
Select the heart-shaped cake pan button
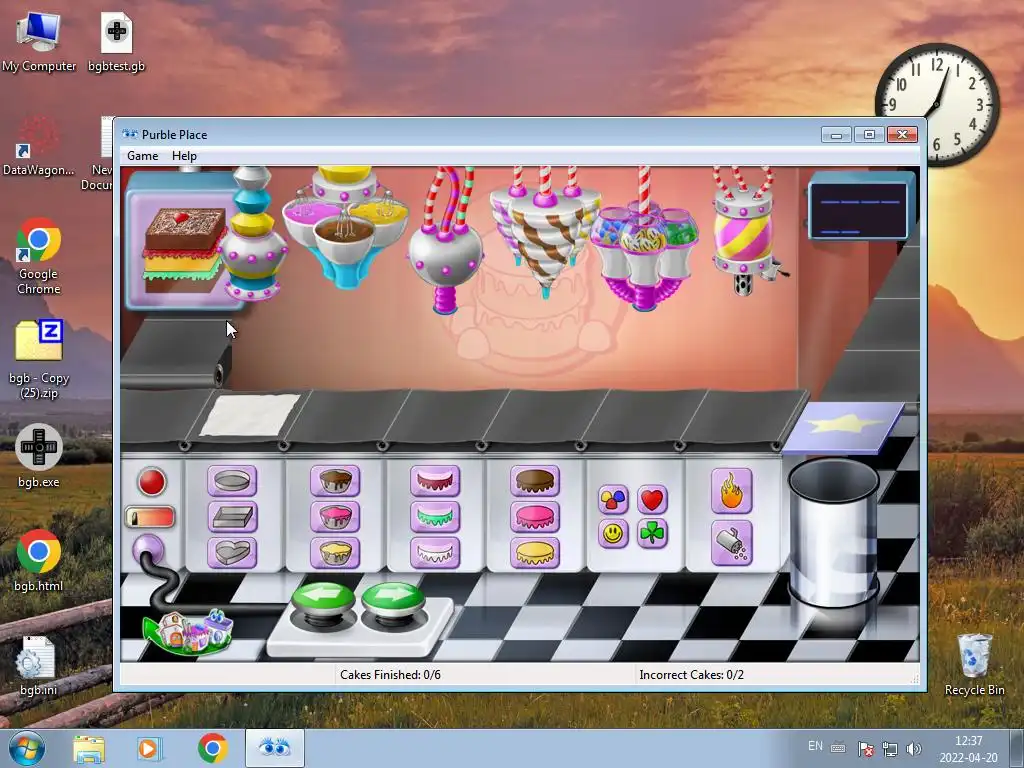click(232, 552)
